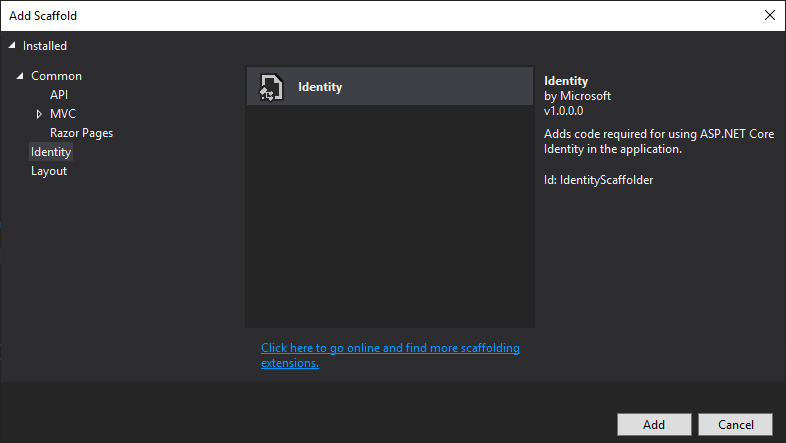Select the Installed category label
The height and width of the screenshot is (443, 786).
45,46
